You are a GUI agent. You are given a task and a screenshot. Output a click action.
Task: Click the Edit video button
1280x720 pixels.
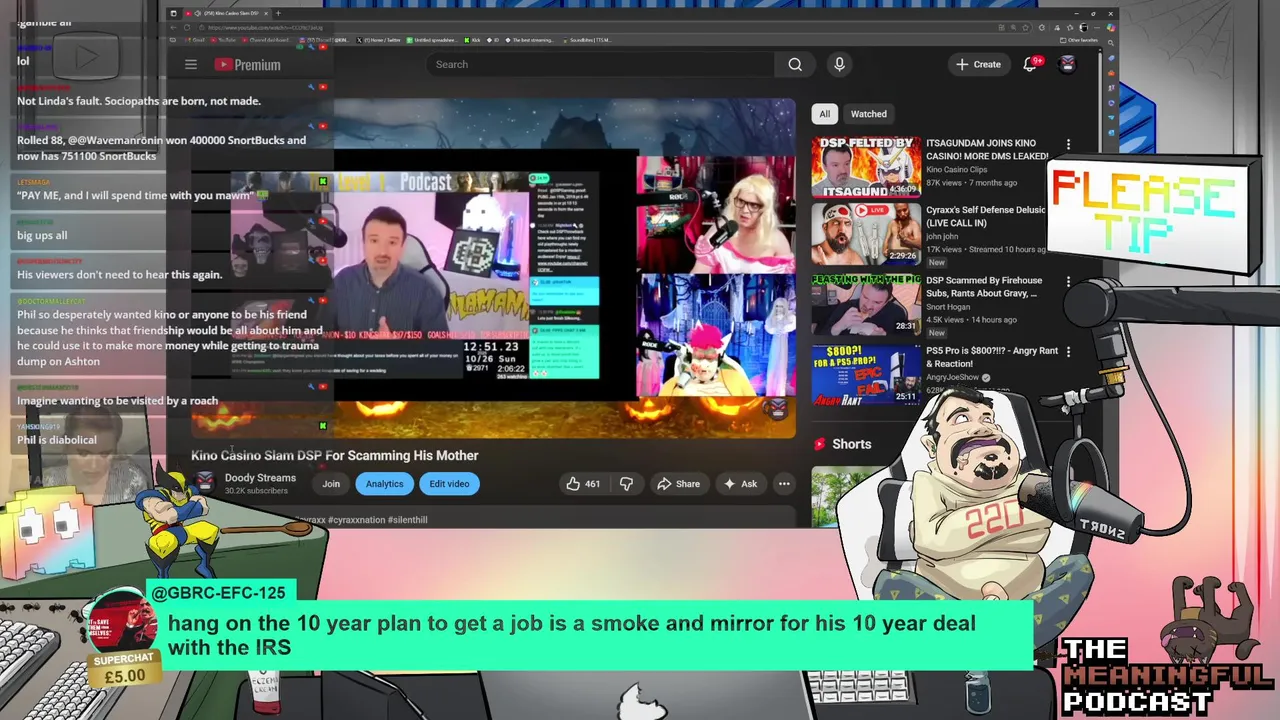click(x=449, y=484)
